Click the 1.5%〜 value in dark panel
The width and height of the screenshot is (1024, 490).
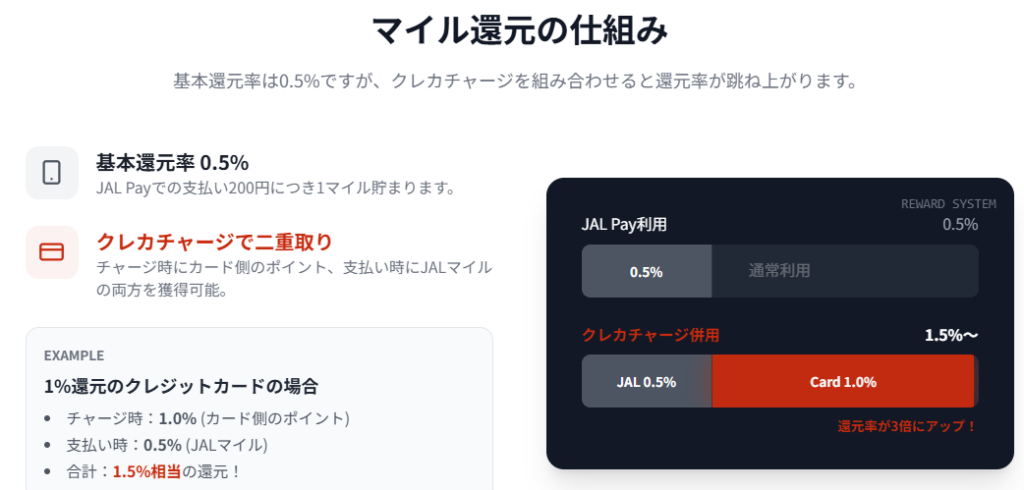[x=951, y=335]
